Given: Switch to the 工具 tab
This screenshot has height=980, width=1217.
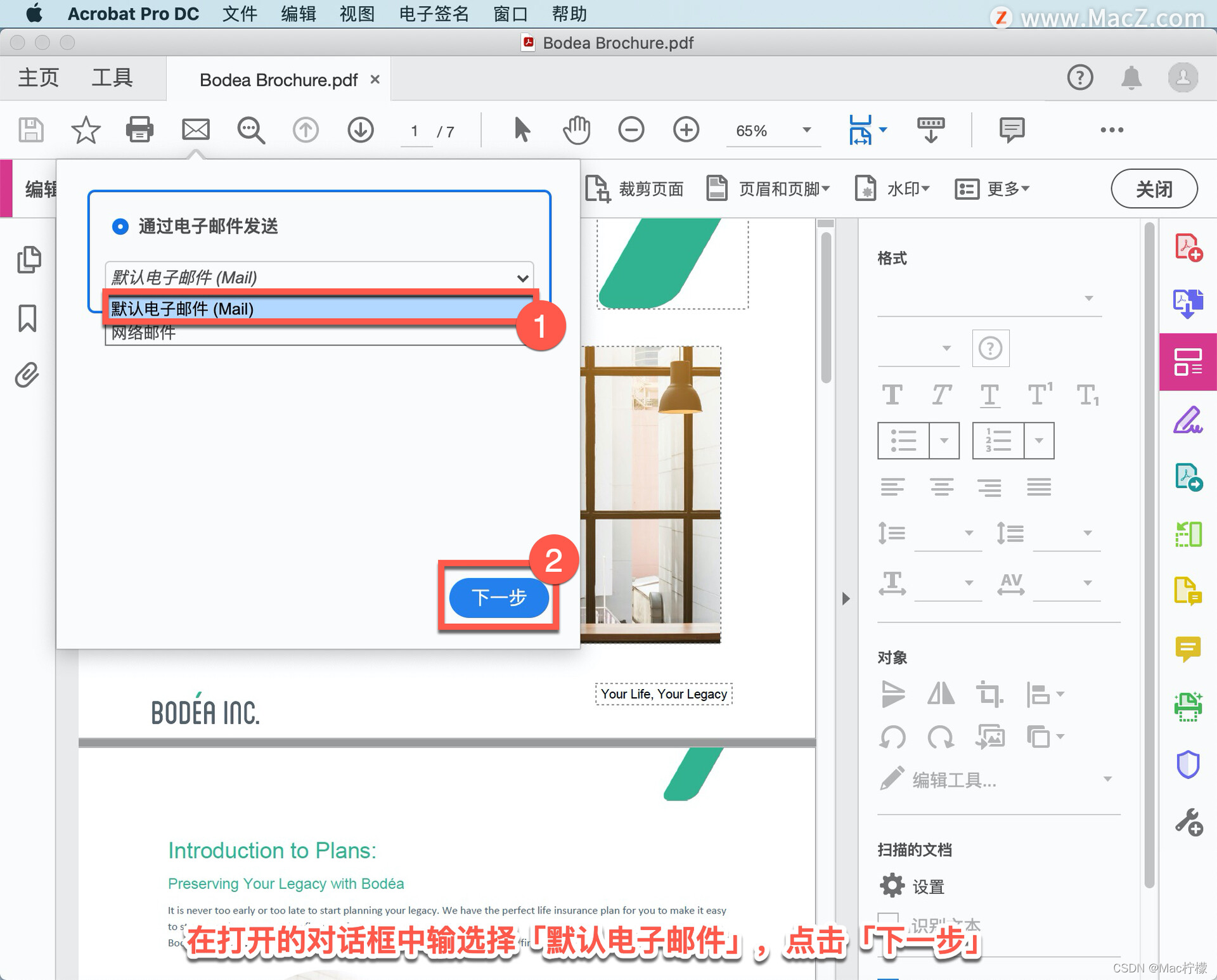Looking at the screenshot, I should click(x=112, y=78).
